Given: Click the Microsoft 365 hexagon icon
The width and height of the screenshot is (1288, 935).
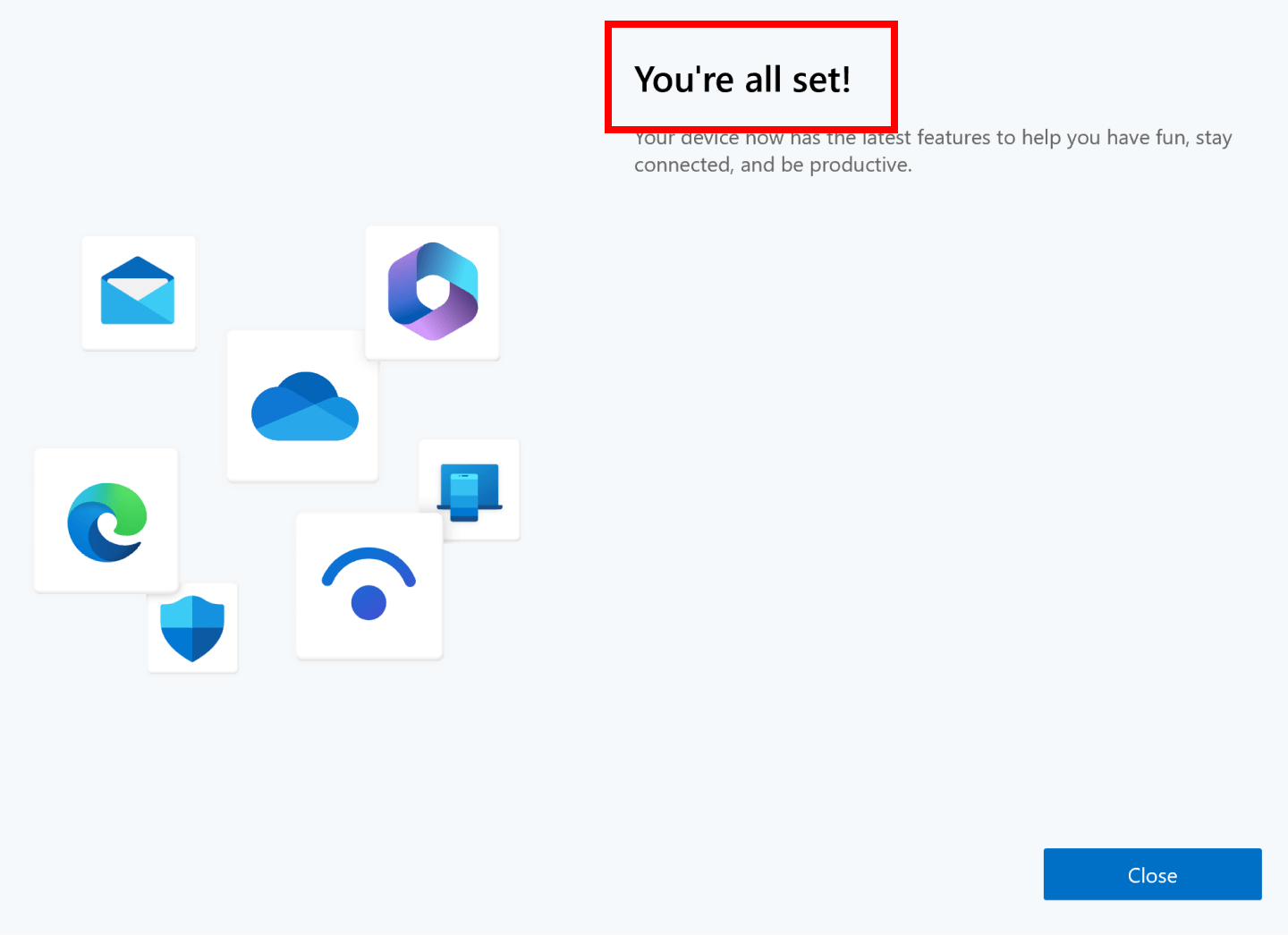Looking at the screenshot, I should tap(433, 291).
